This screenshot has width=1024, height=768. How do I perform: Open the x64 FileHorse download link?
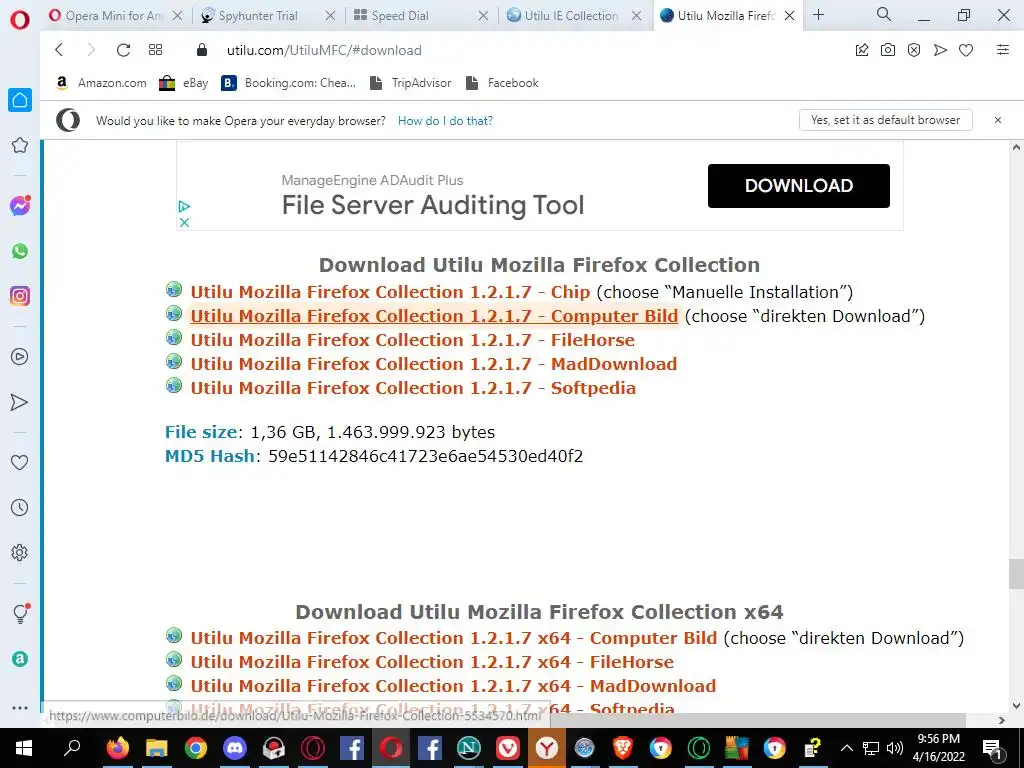432,662
